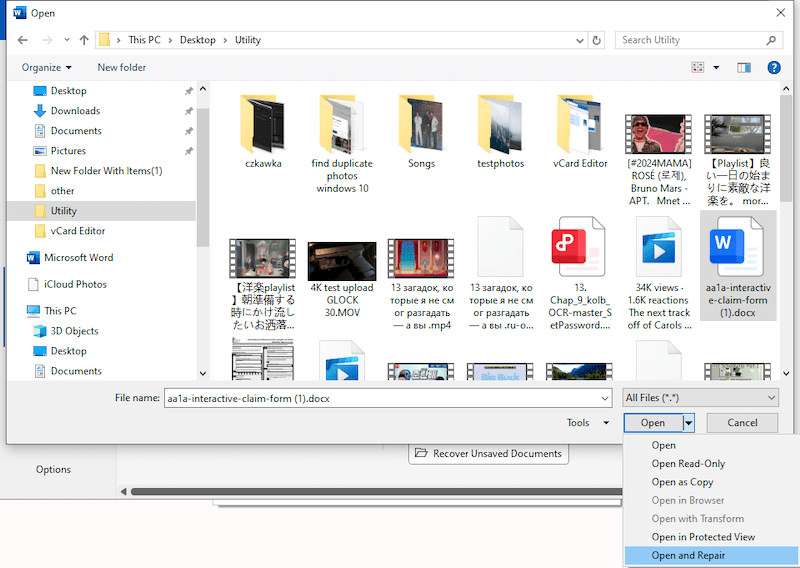Viewport: 800px width, 568px height.
Task: Click the Back navigation arrow
Action: [22, 41]
